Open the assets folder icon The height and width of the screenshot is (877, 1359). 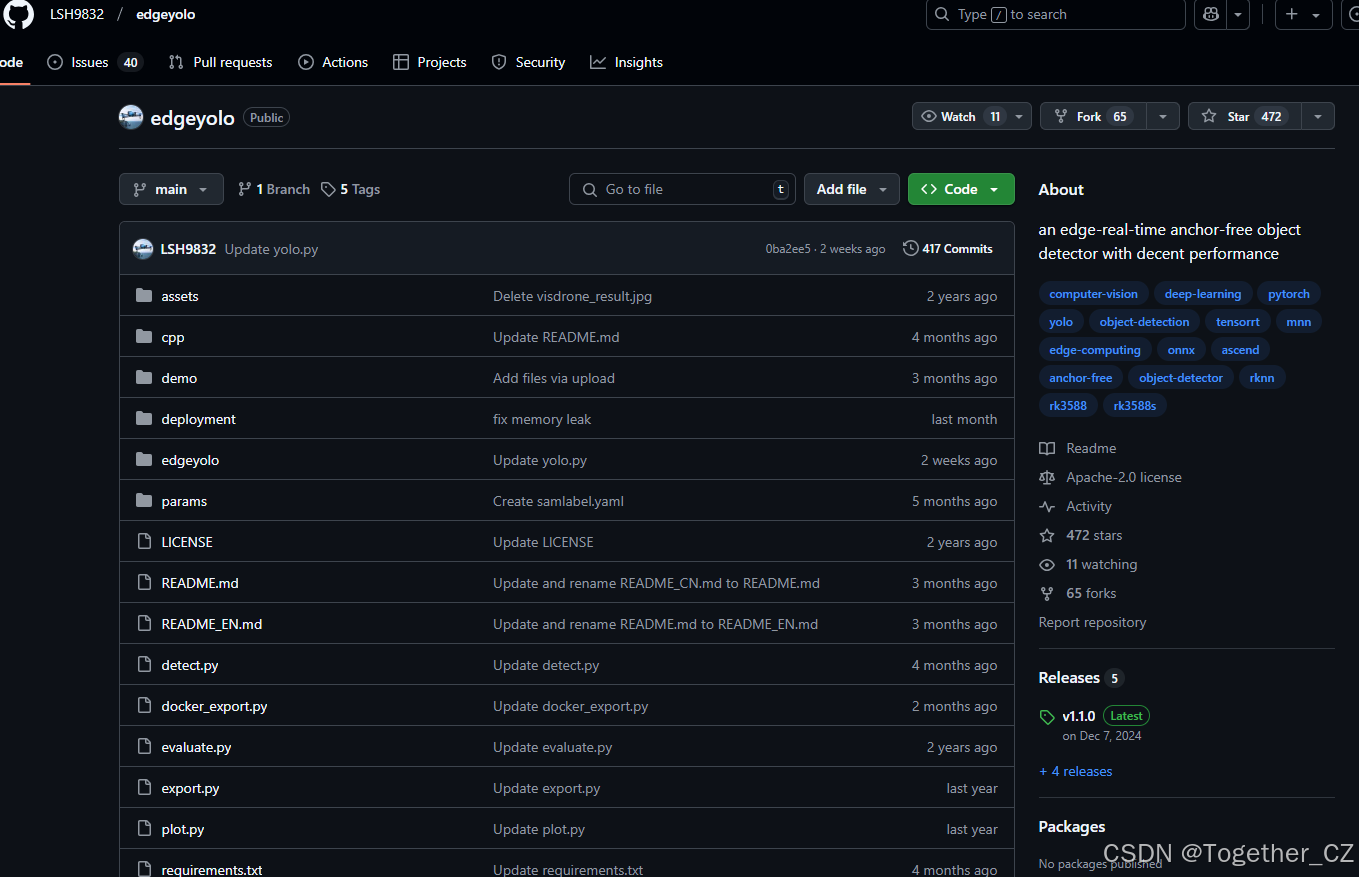pyautogui.click(x=144, y=296)
